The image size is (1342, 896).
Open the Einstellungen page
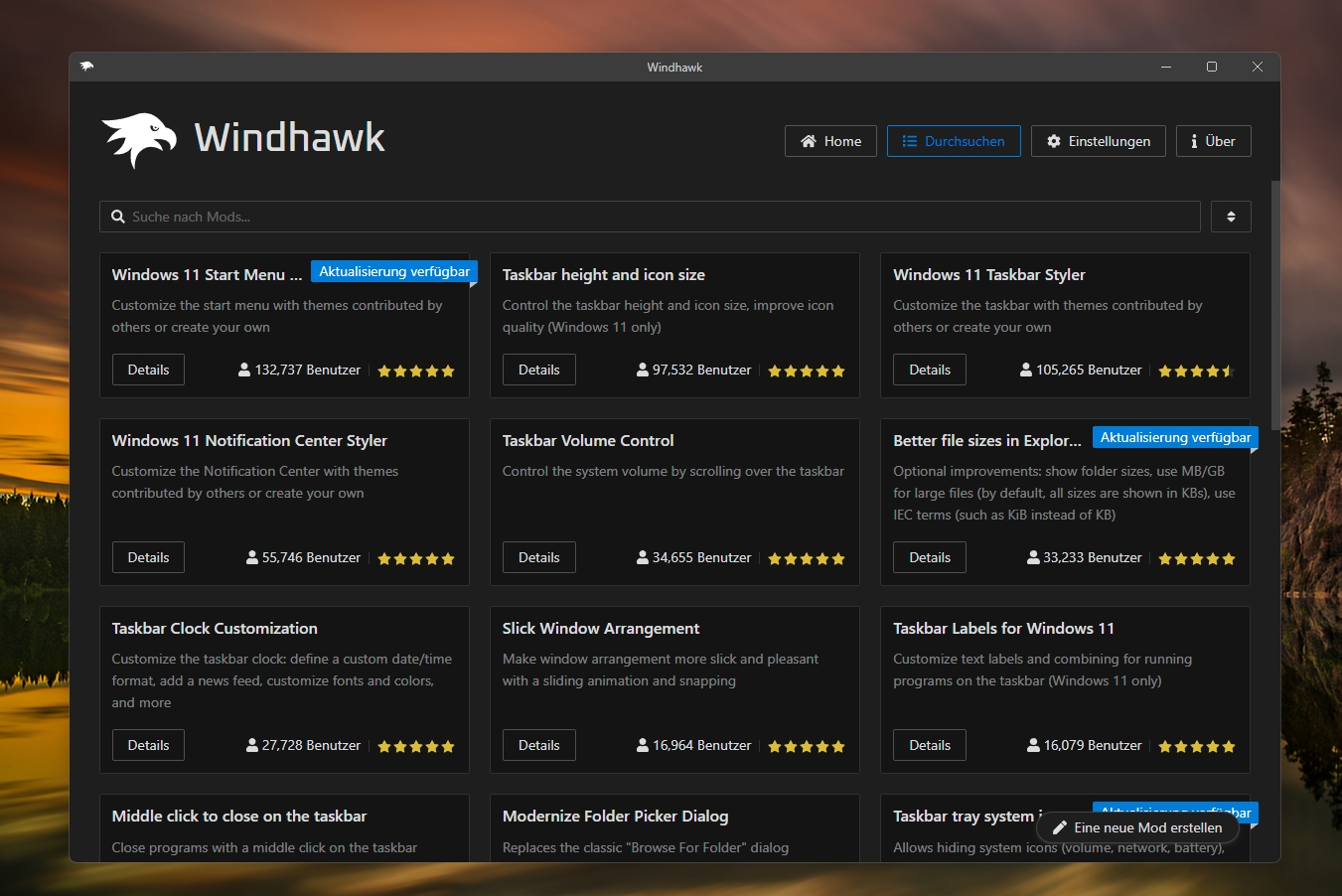tap(1098, 141)
